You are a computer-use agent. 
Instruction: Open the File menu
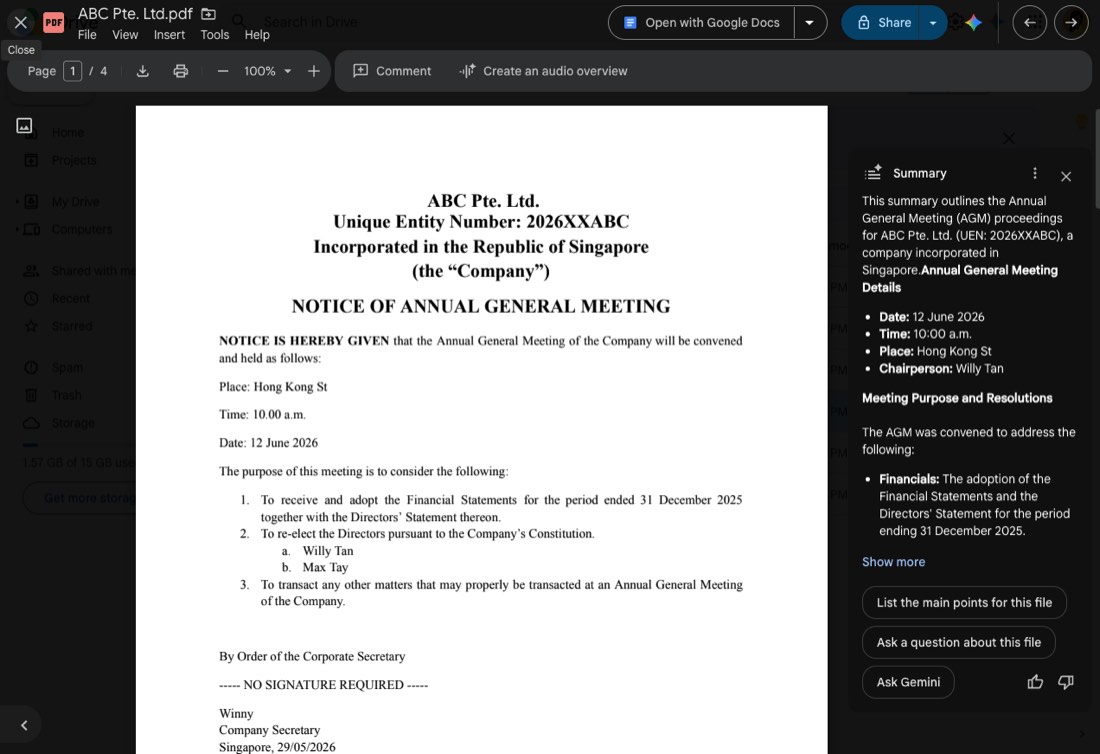pos(87,34)
